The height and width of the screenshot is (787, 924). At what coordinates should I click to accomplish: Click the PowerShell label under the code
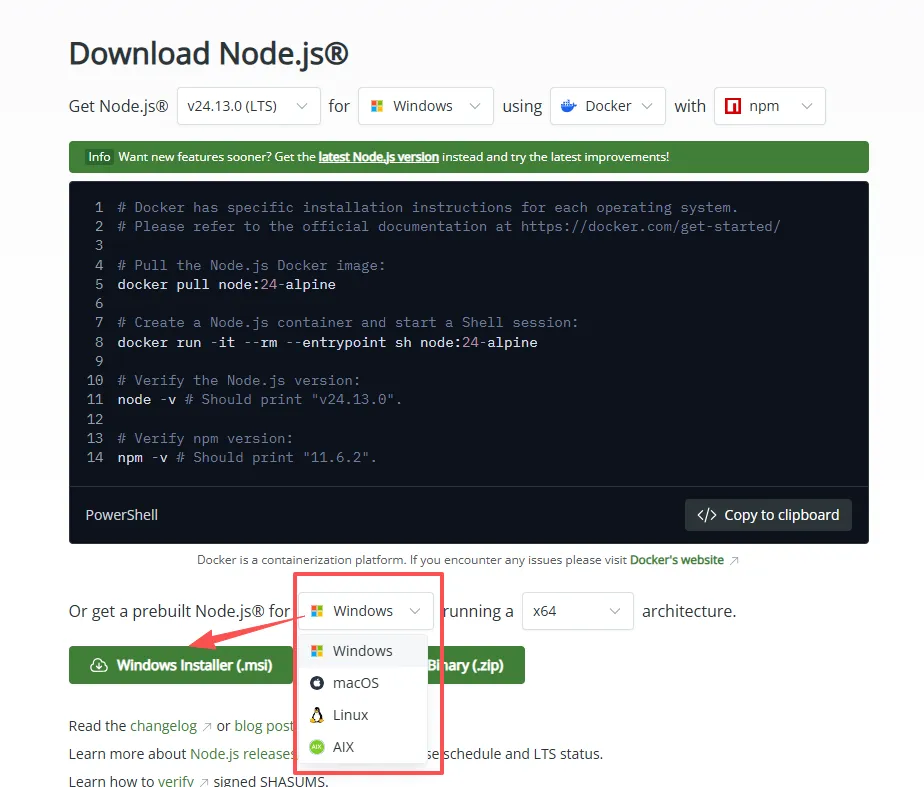(x=121, y=515)
